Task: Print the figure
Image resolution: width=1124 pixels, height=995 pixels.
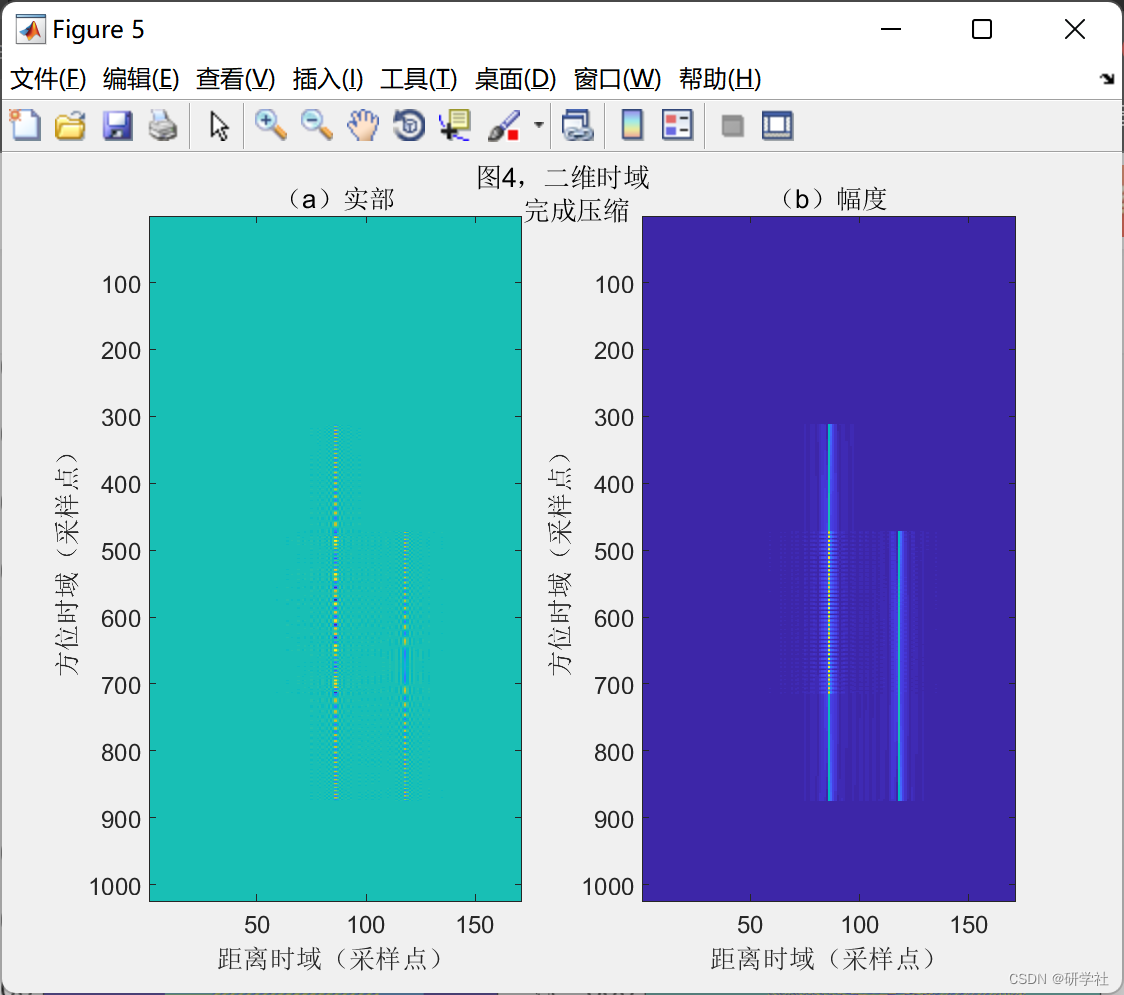Action: coord(163,125)
